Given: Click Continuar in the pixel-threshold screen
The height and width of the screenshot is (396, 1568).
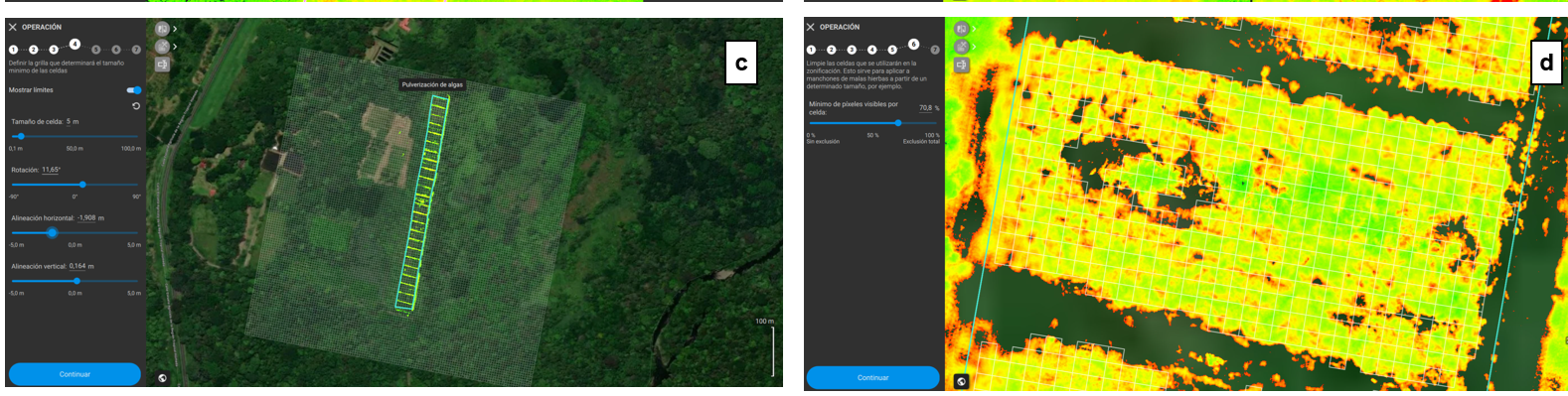Looking at the screenshot, I should pyautogui.click(x=872, y=377).
